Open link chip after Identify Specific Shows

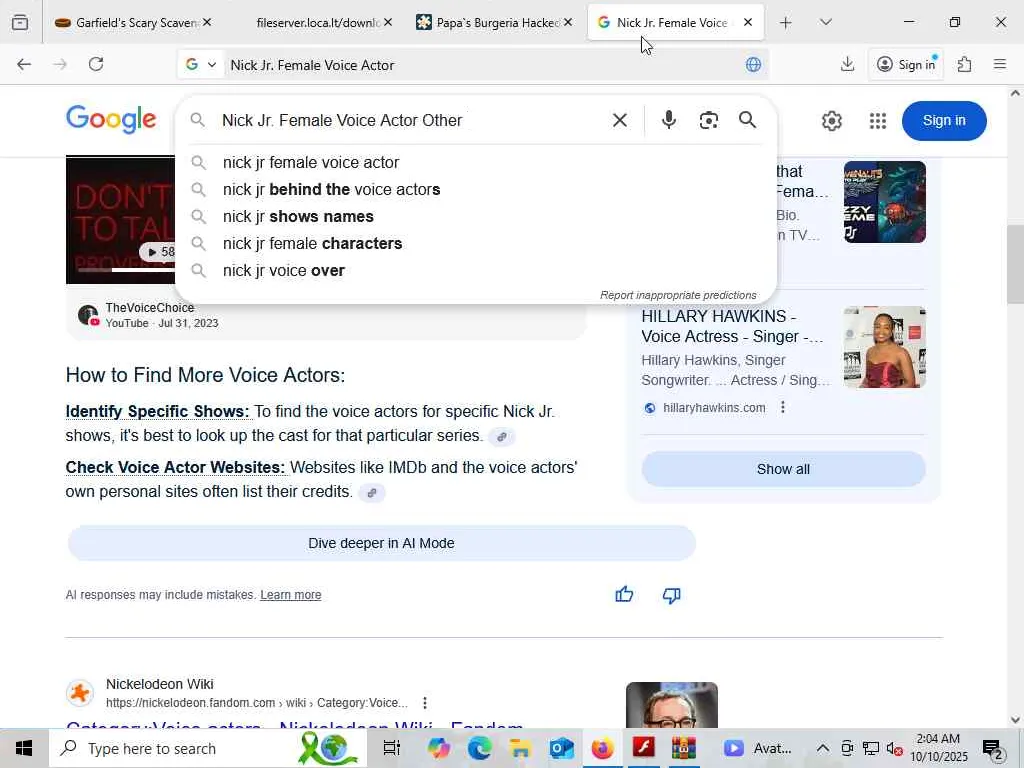click(502, 437)
